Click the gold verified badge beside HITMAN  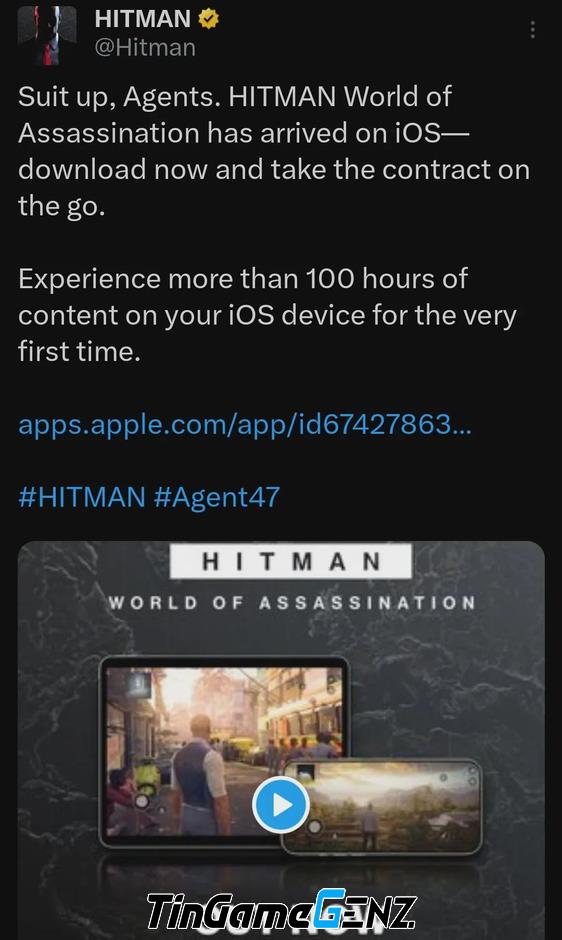click(x=208, y=19)
